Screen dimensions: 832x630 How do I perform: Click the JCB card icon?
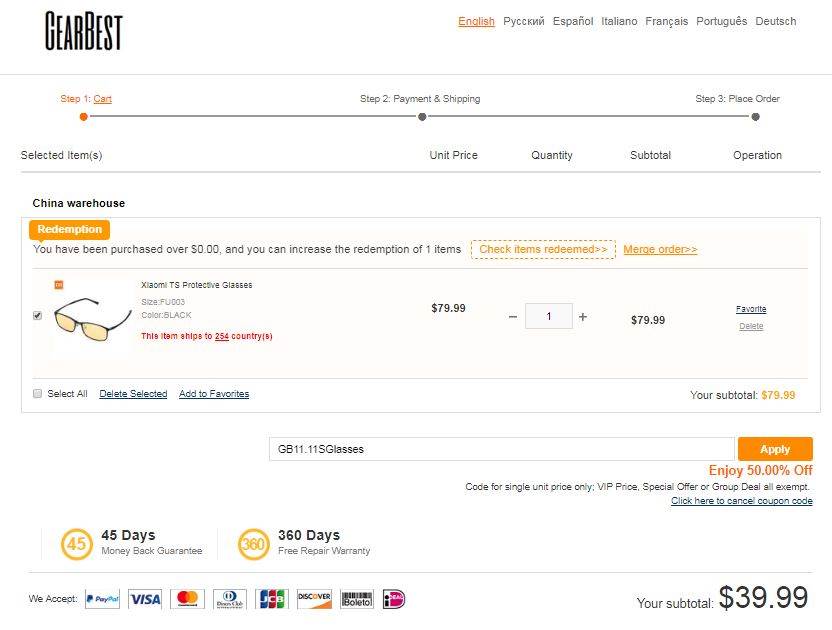(271, 599)
